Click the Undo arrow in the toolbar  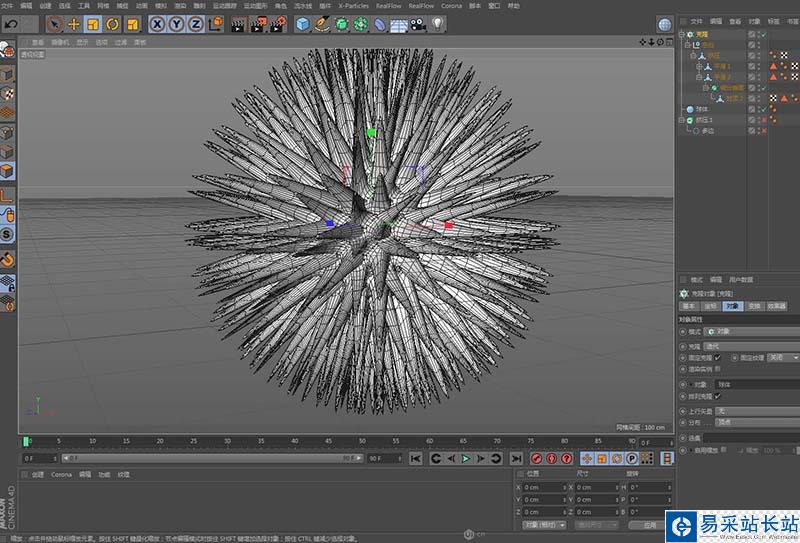pyautogui.click(x=12, y=23)
